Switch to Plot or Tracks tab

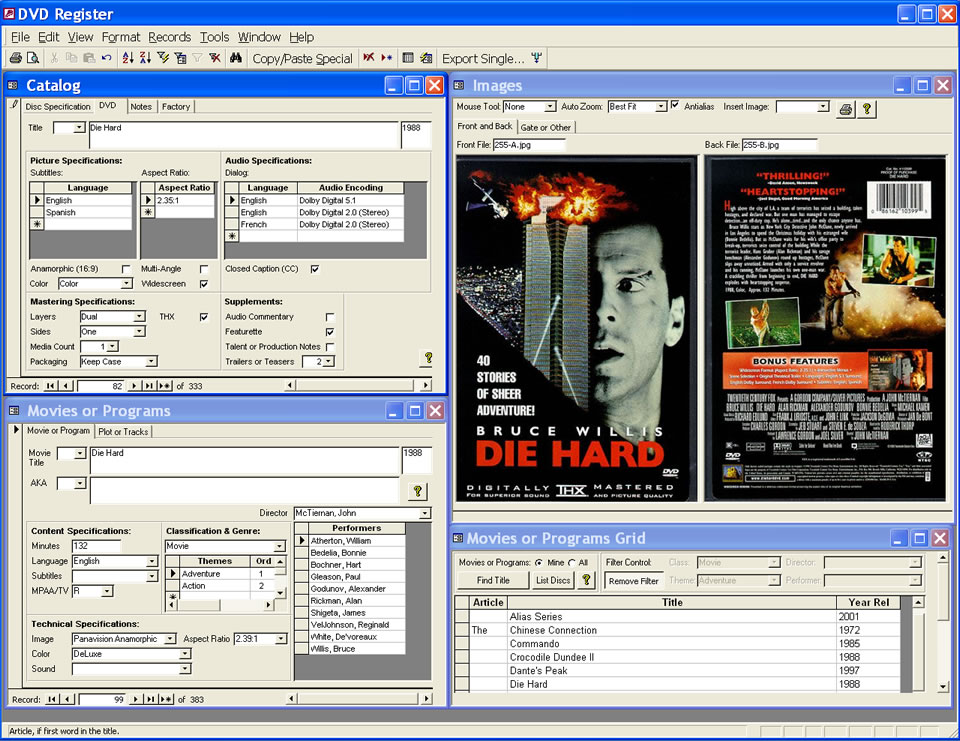click(x=123, y=432)
